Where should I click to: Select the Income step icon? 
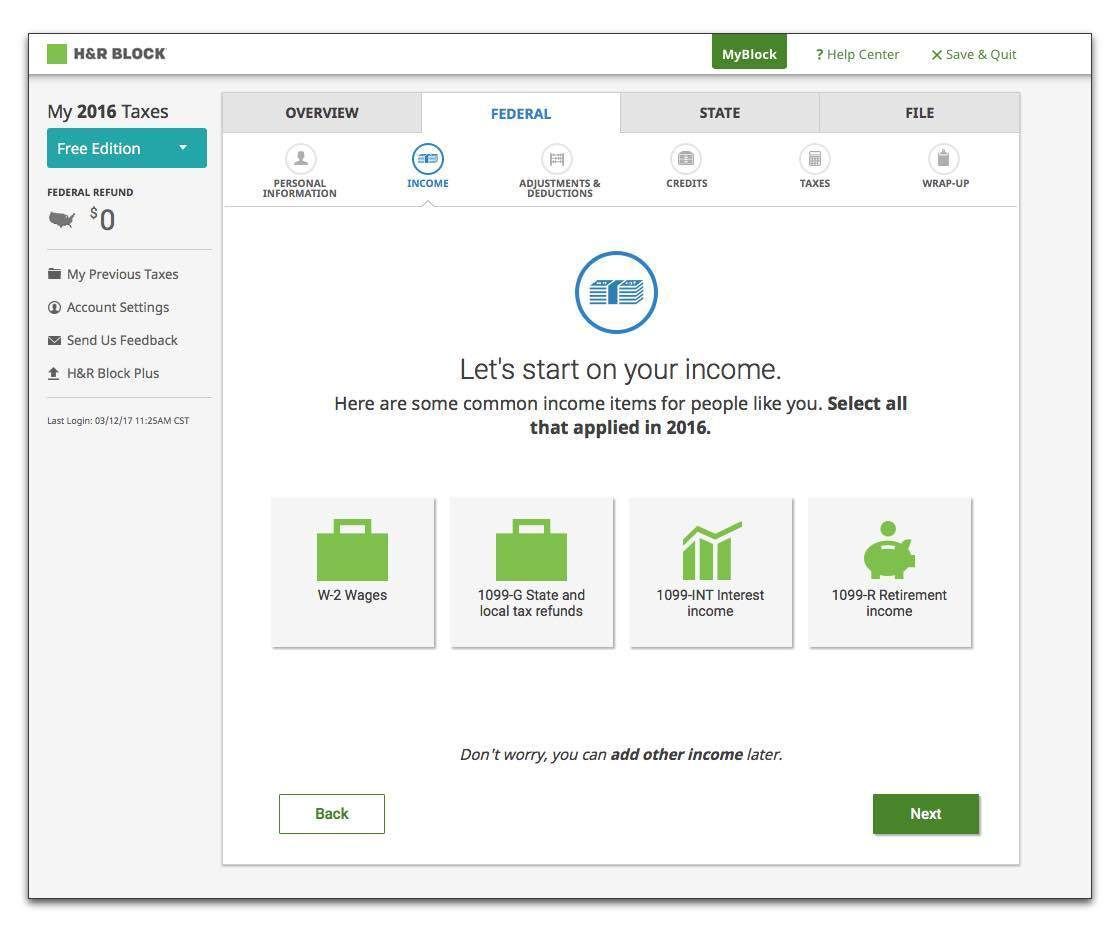coord(428,159)
